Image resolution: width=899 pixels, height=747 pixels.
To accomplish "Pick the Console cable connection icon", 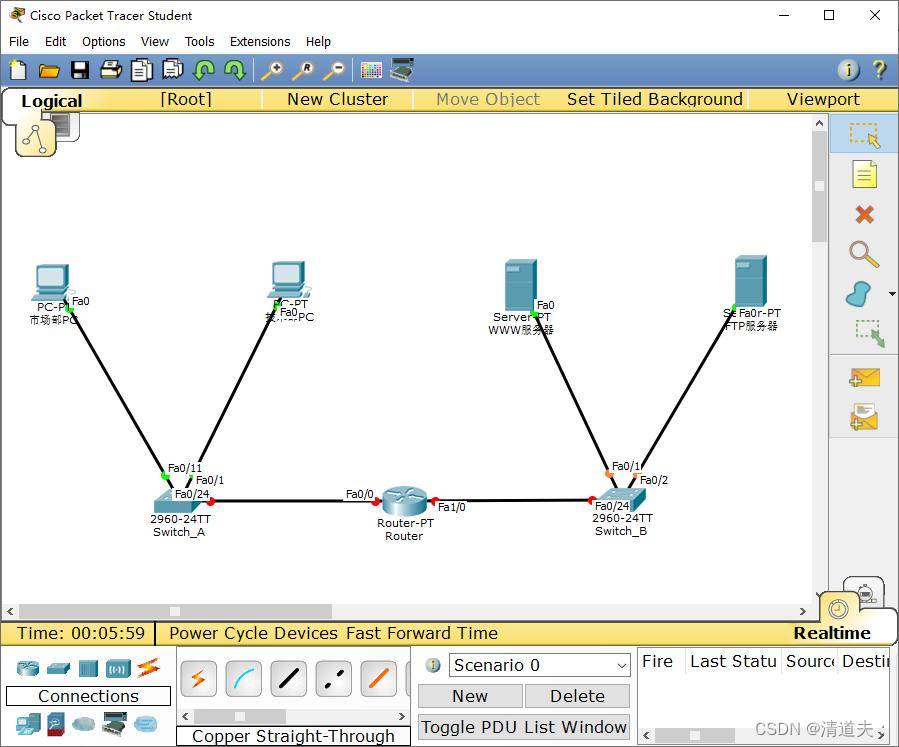I will (x=244, y=679).
